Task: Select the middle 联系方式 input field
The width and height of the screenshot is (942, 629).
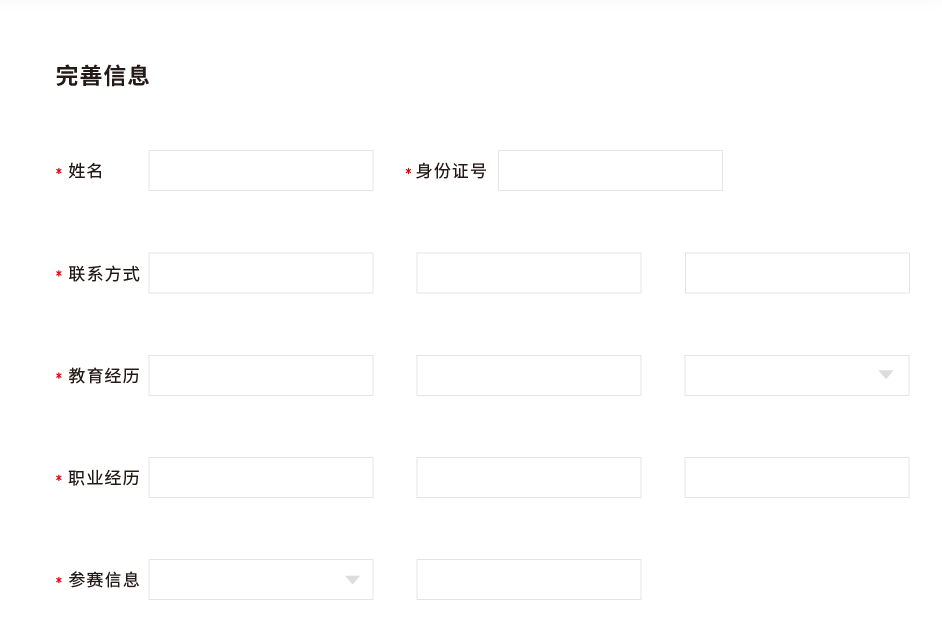Action: 528,273
